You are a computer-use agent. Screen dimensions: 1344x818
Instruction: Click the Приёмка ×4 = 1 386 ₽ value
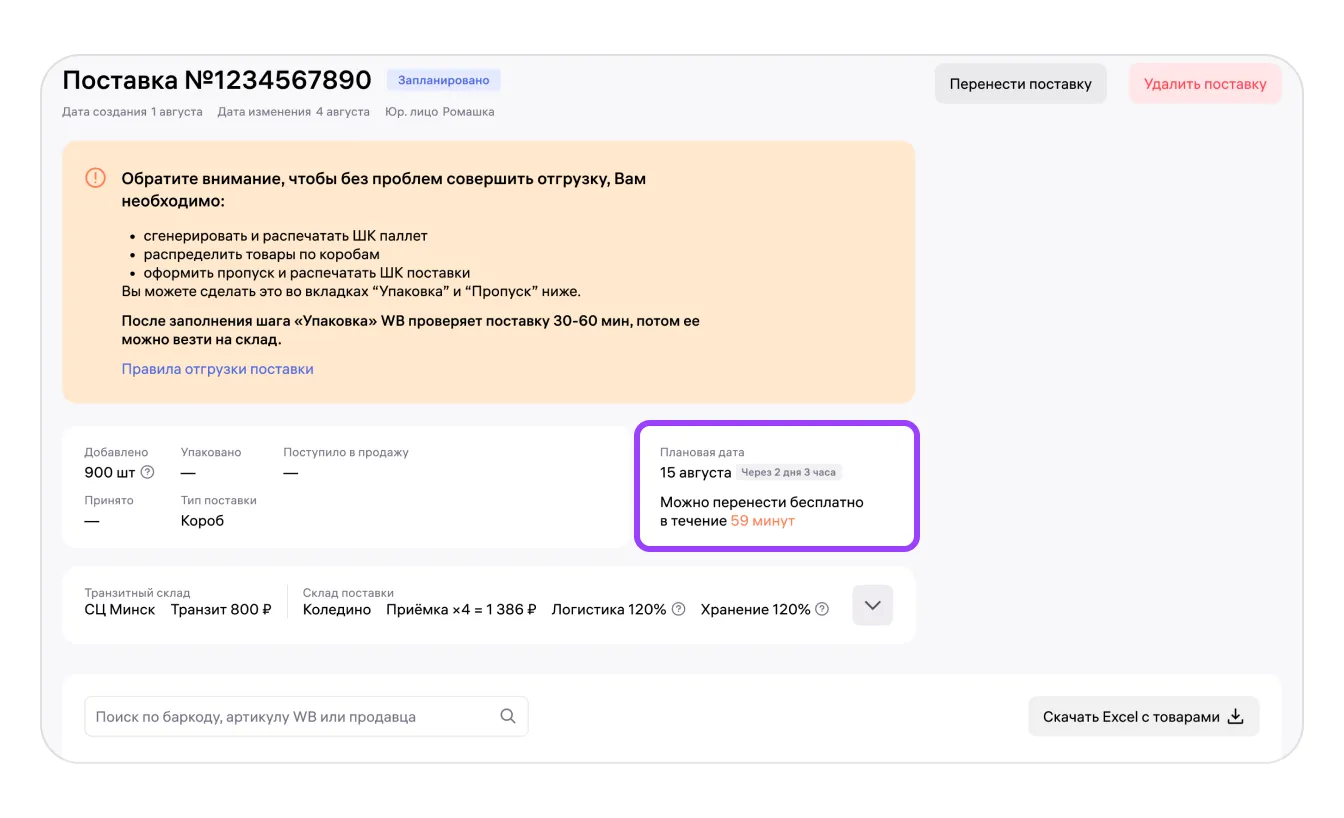[461, 609]
